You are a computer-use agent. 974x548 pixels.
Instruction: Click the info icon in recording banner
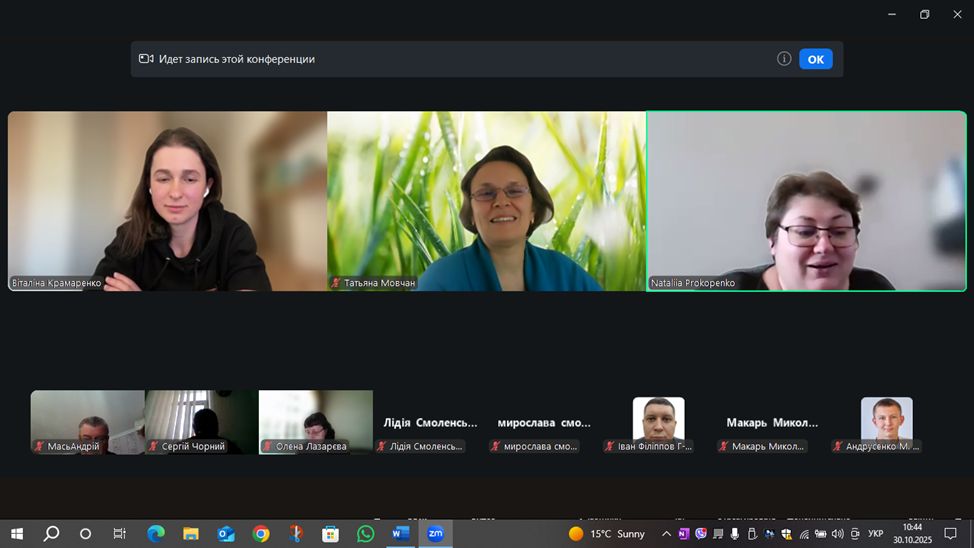pyautogui.click(x=784, y=59)
